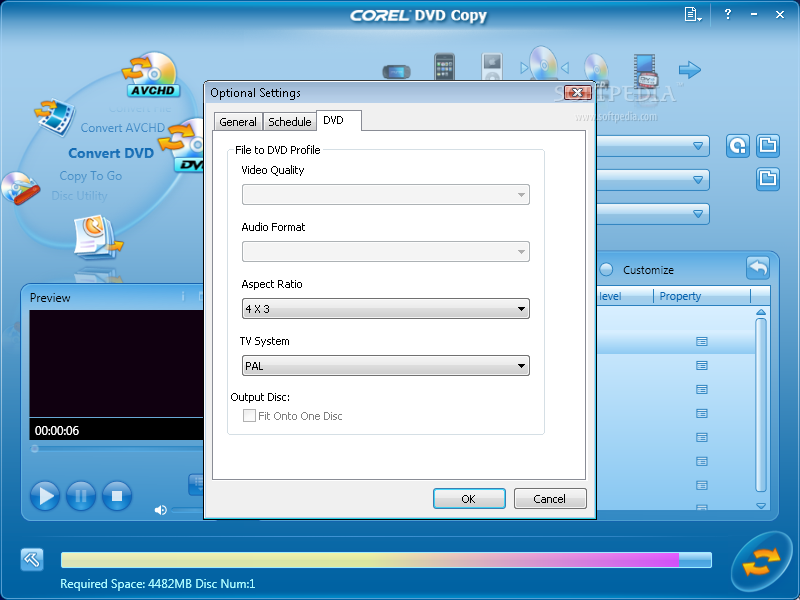Screen dimensions: 800x600
Task: Choose Convert DVD menu item
Action: [x=111, y=153]
